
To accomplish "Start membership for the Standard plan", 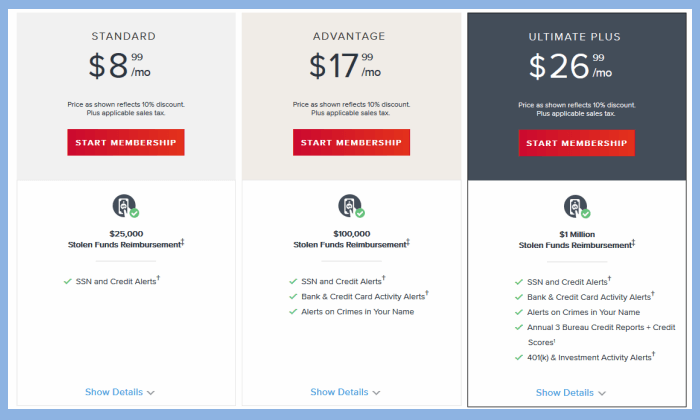I will click(x=126, y=142).
